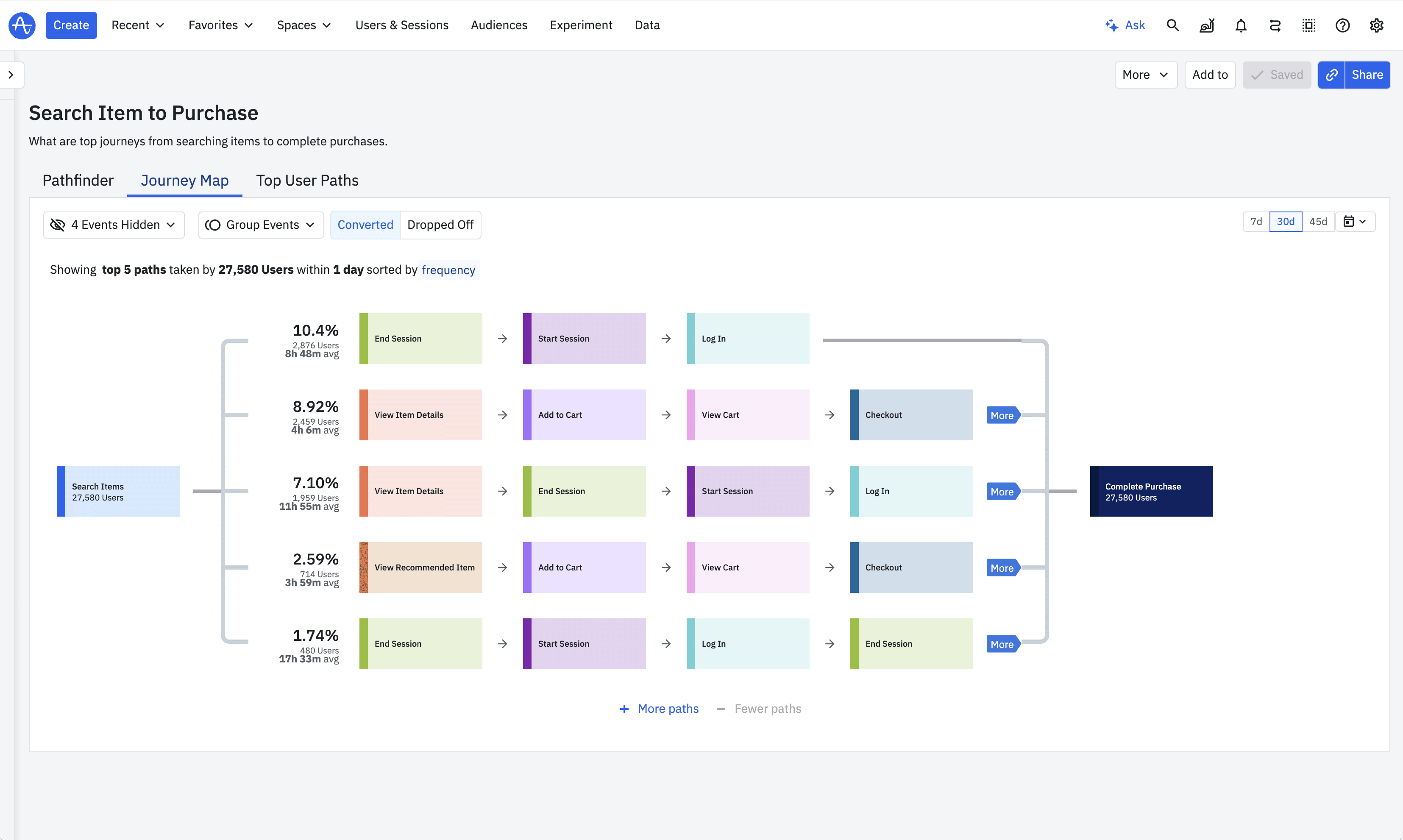
Task: Open the Spaces menu dropdown
Action: pos(303,25)
